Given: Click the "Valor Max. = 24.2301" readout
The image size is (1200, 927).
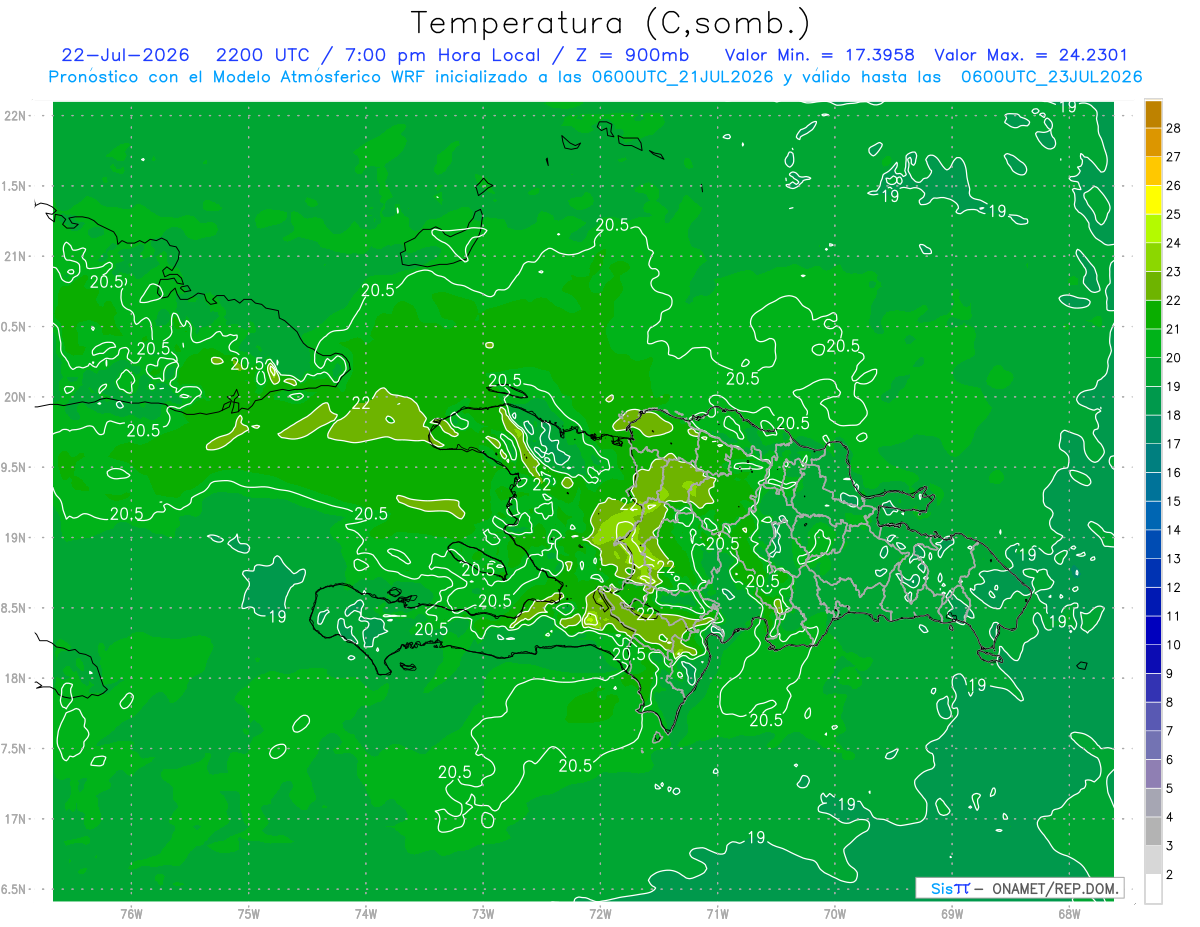Looking at the screenshot, I should (1030, 55).
